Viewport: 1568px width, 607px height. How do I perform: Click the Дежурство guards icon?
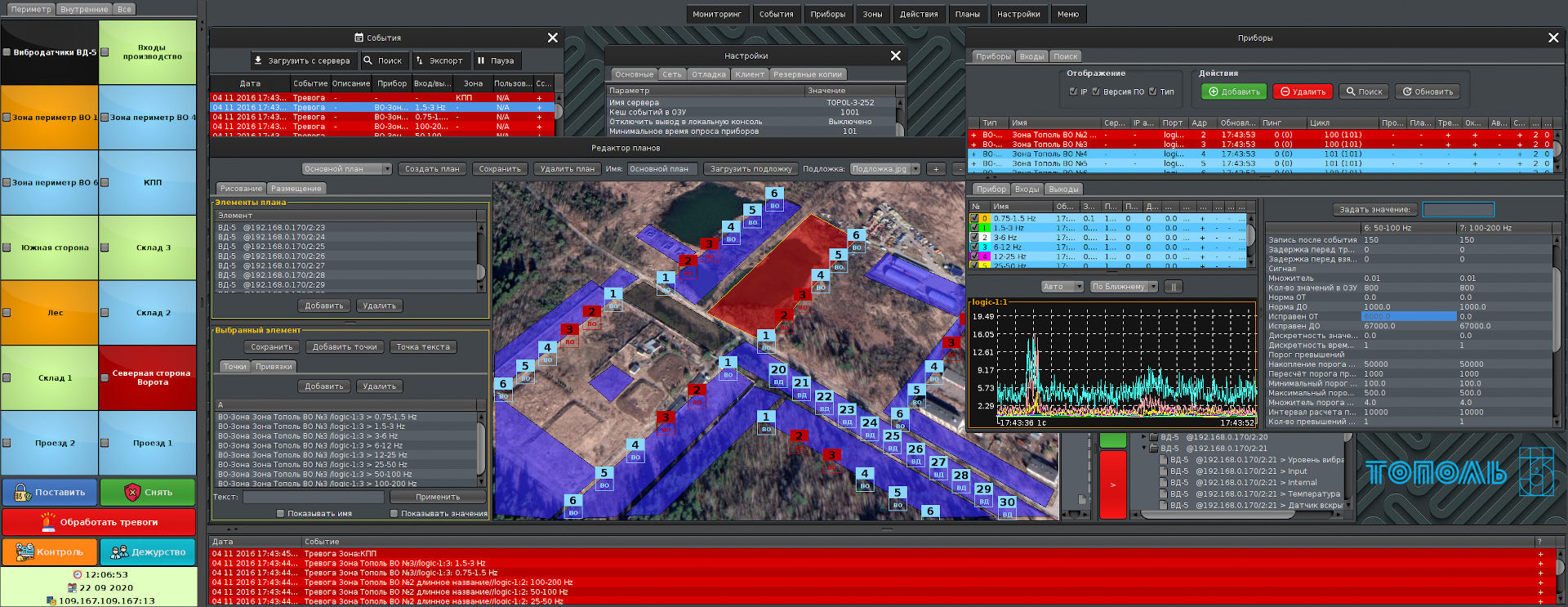click(x=119, y=551)
